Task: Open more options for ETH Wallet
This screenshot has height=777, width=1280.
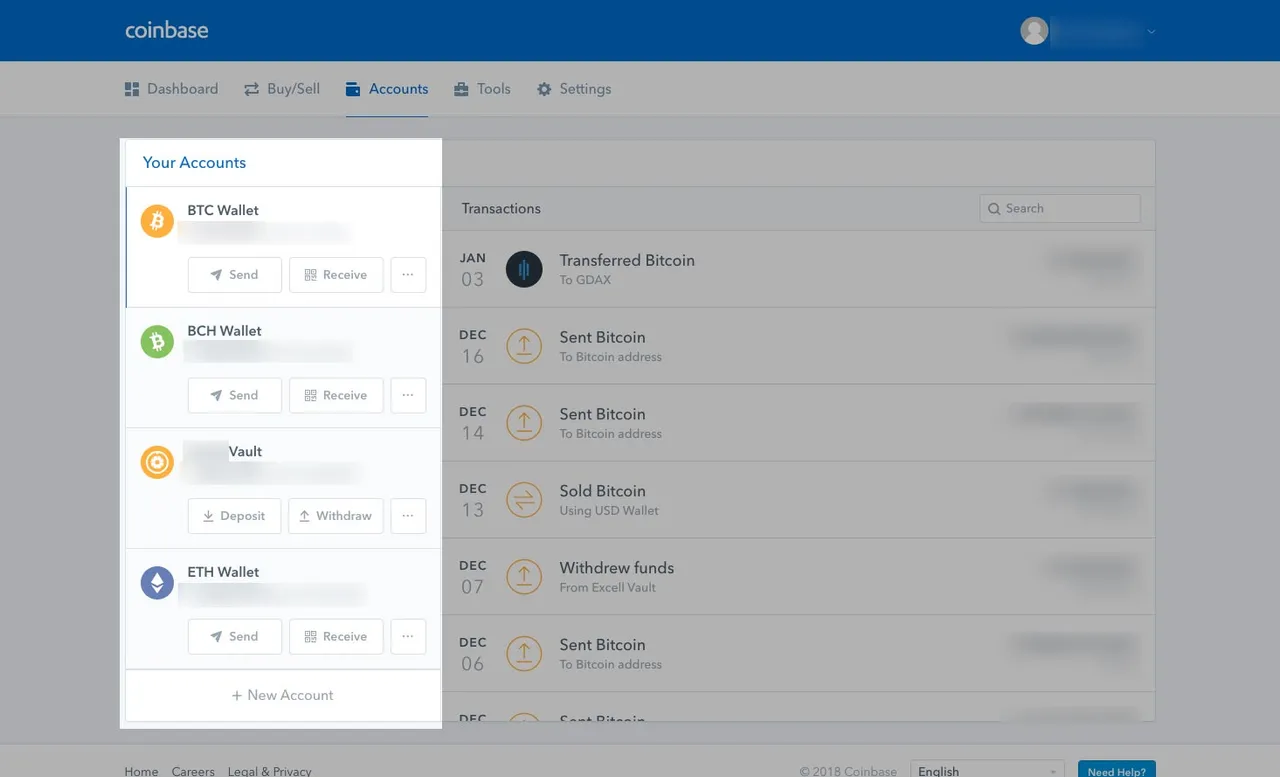Action: (x=408, y=637)
